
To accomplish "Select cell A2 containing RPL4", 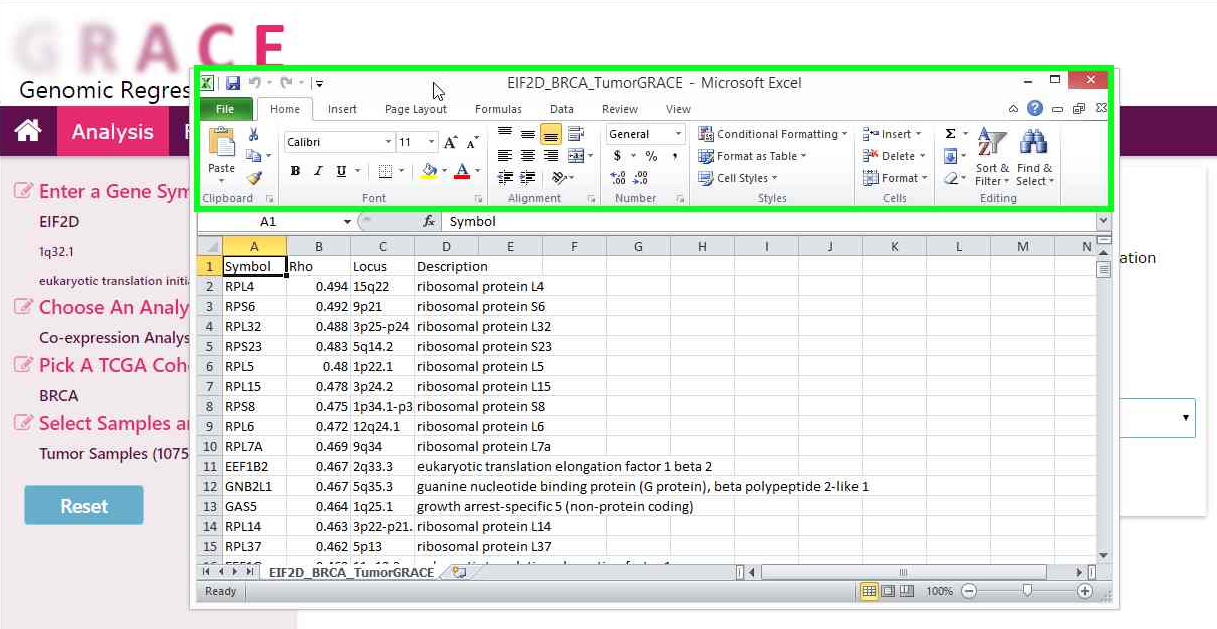I will coord(254,286).
